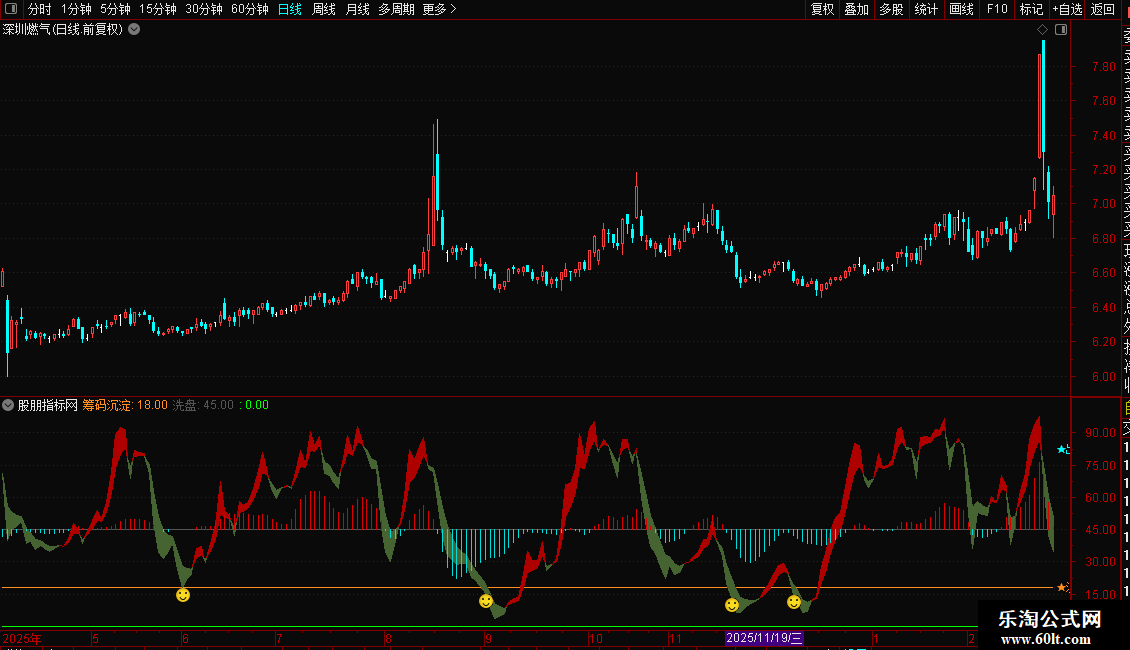The height and width of the screenshot is (650, 1130).
Task: Switch to the 60分钟 period tab
Action: coord(249,9)
